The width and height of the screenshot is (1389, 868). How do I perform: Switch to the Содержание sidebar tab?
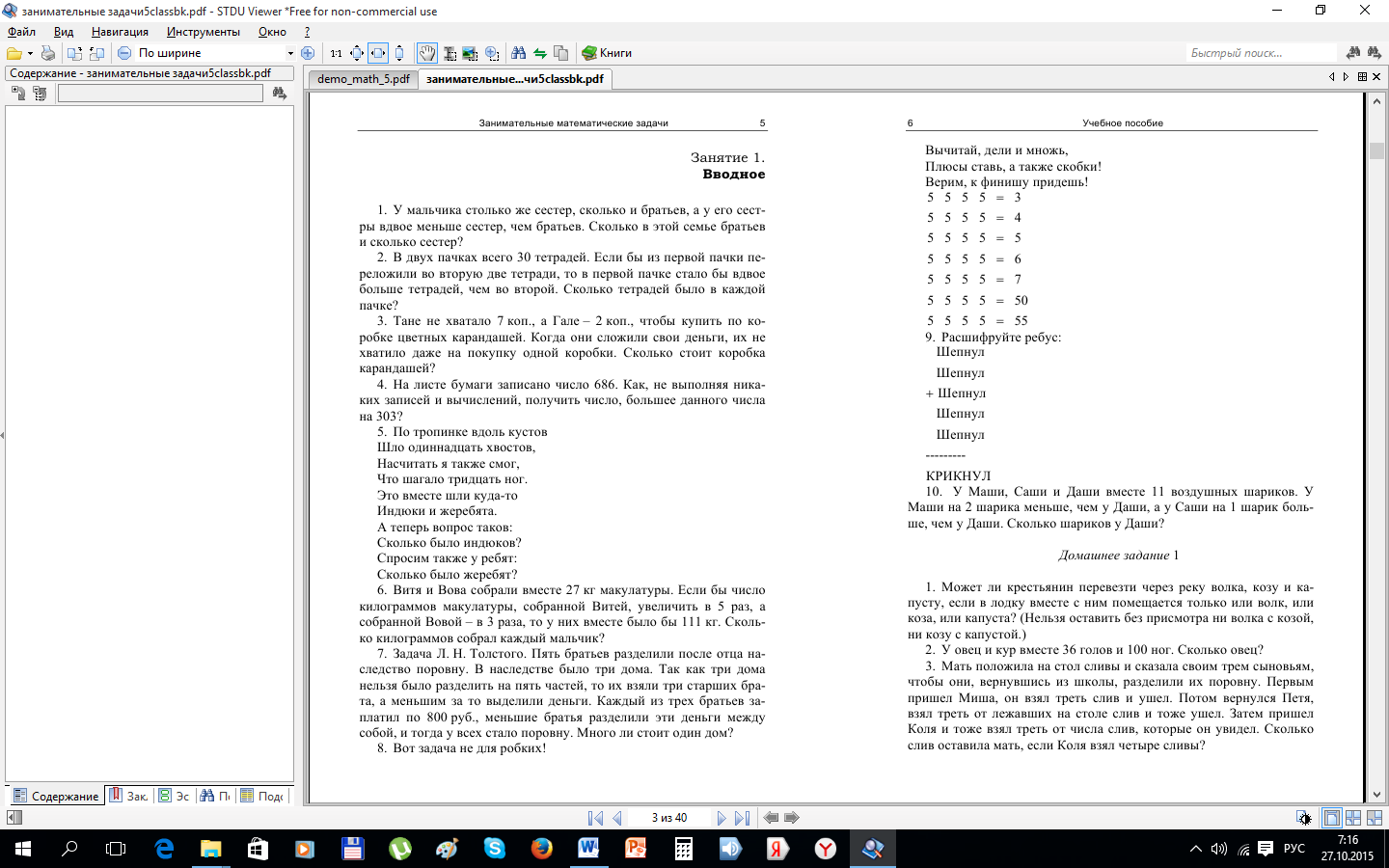pyautogui.click(x=56, y=796)
